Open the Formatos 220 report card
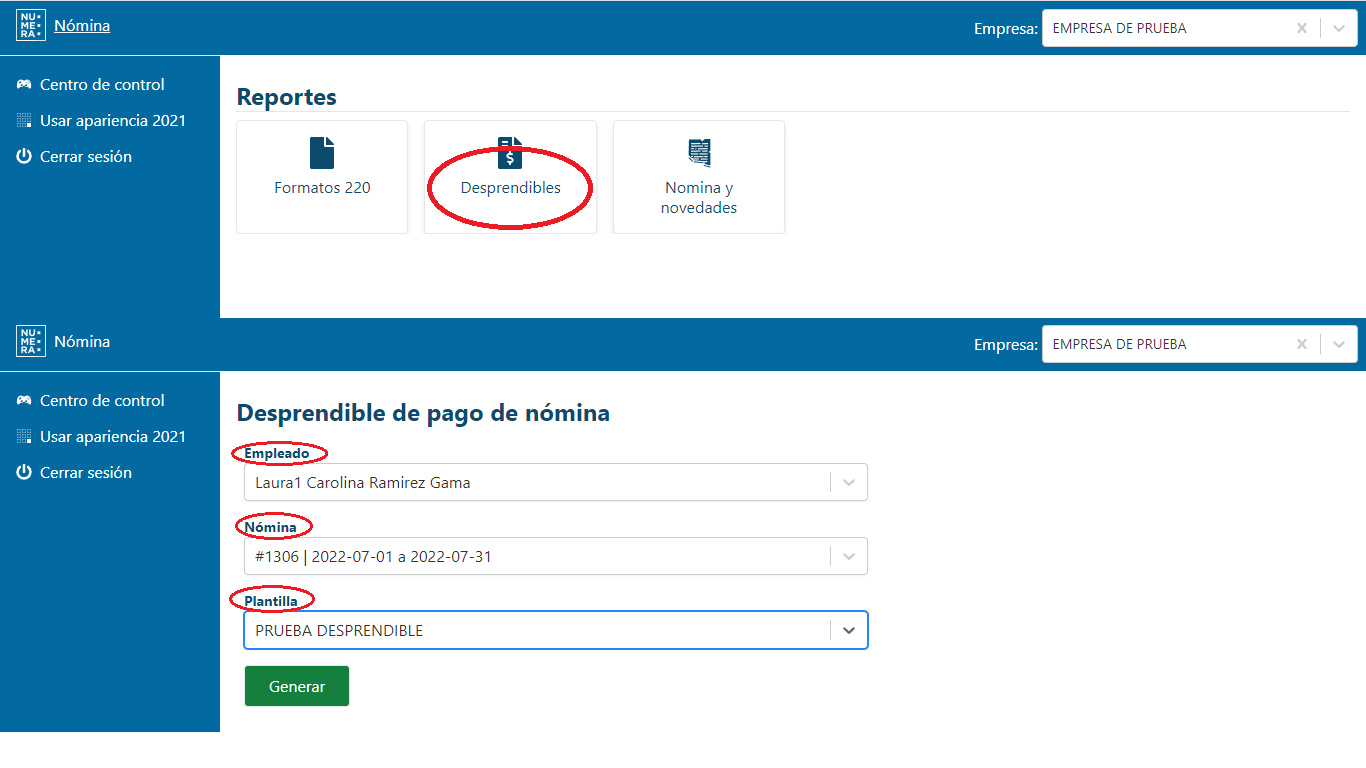Viewport: 1366px width, 768px height. click(322, 177)
